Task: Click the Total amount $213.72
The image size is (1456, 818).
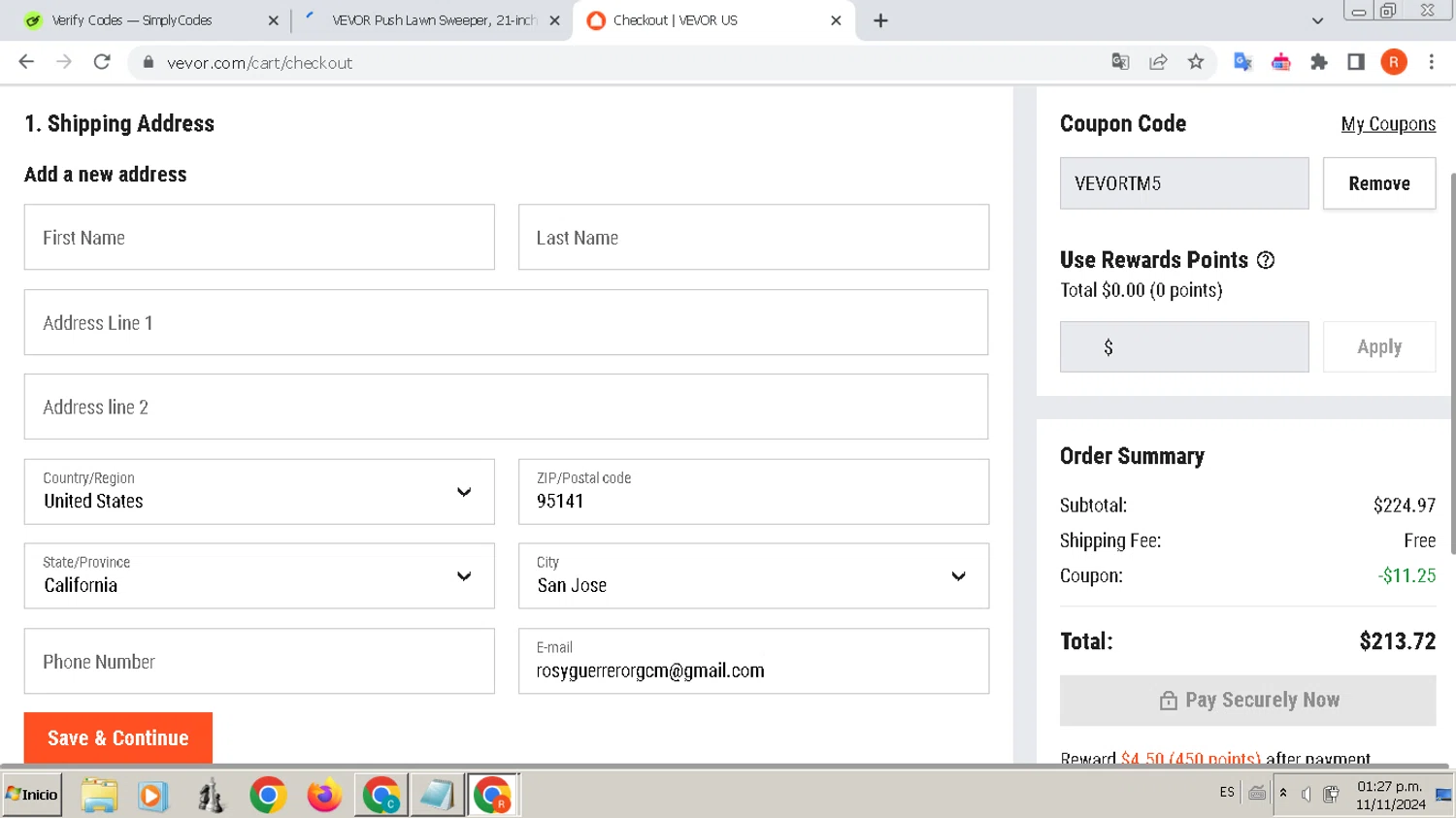Action: pos(1398,641)
